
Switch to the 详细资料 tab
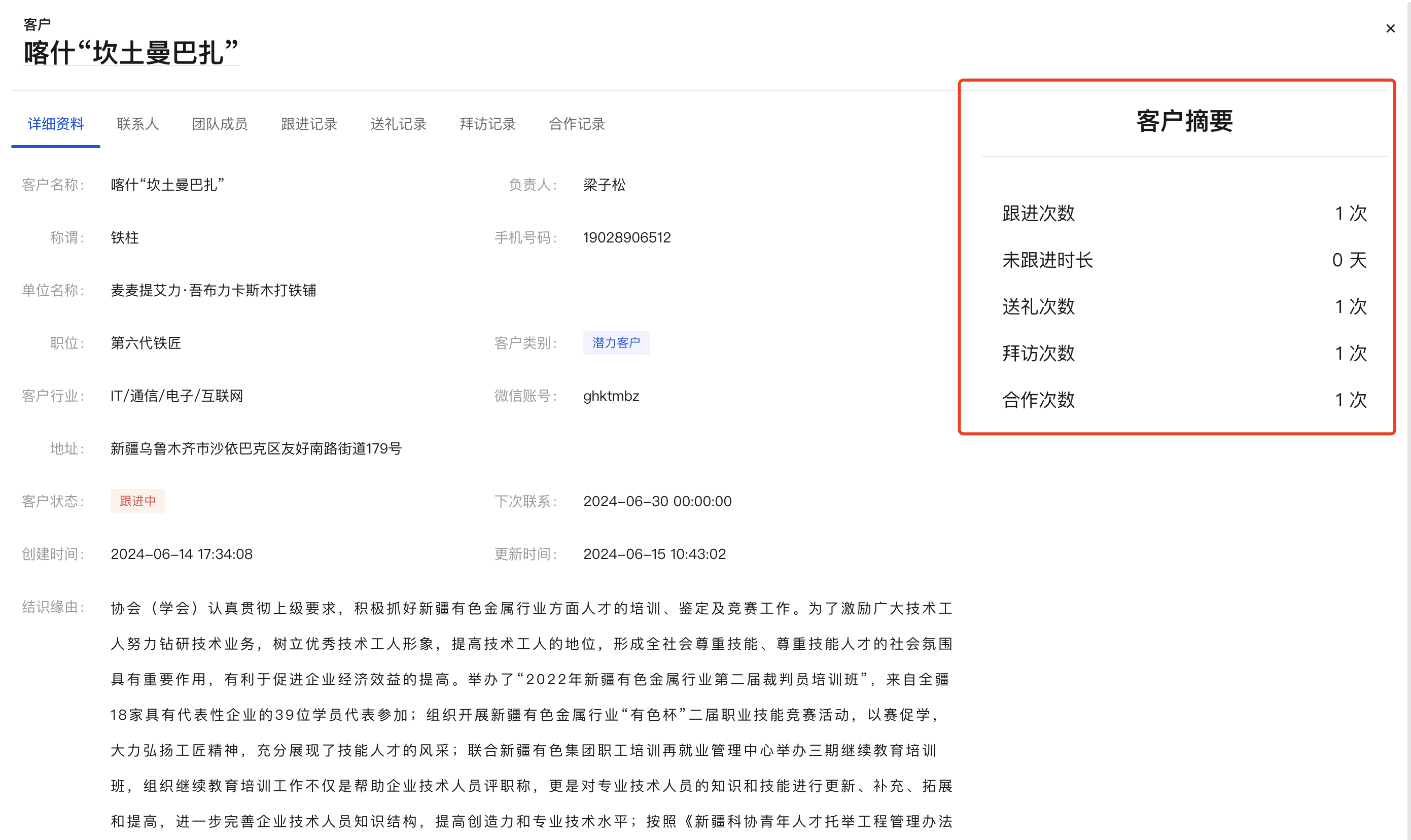tap(55, 124)
